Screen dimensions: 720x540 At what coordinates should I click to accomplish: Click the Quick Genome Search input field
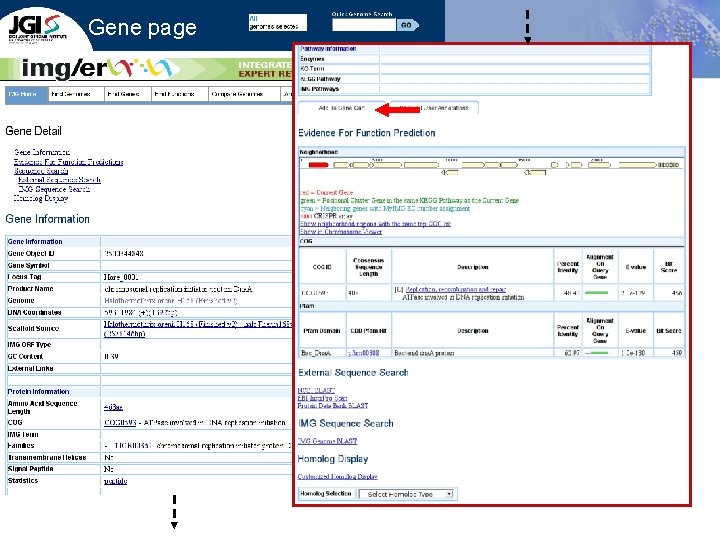tap(364, 25)
